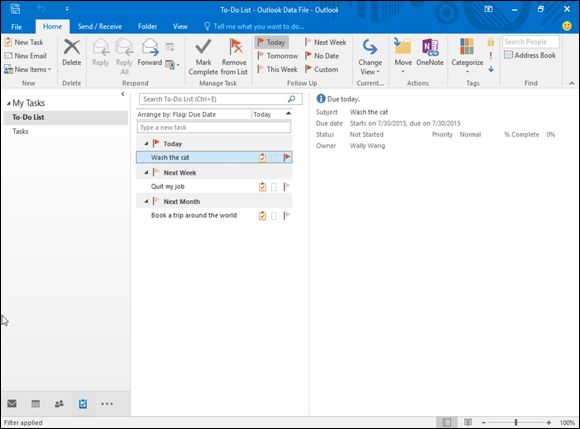Set Low Importance with down arrow
The height and width of the screenshot is (429, 580).
tap(491, 69)
